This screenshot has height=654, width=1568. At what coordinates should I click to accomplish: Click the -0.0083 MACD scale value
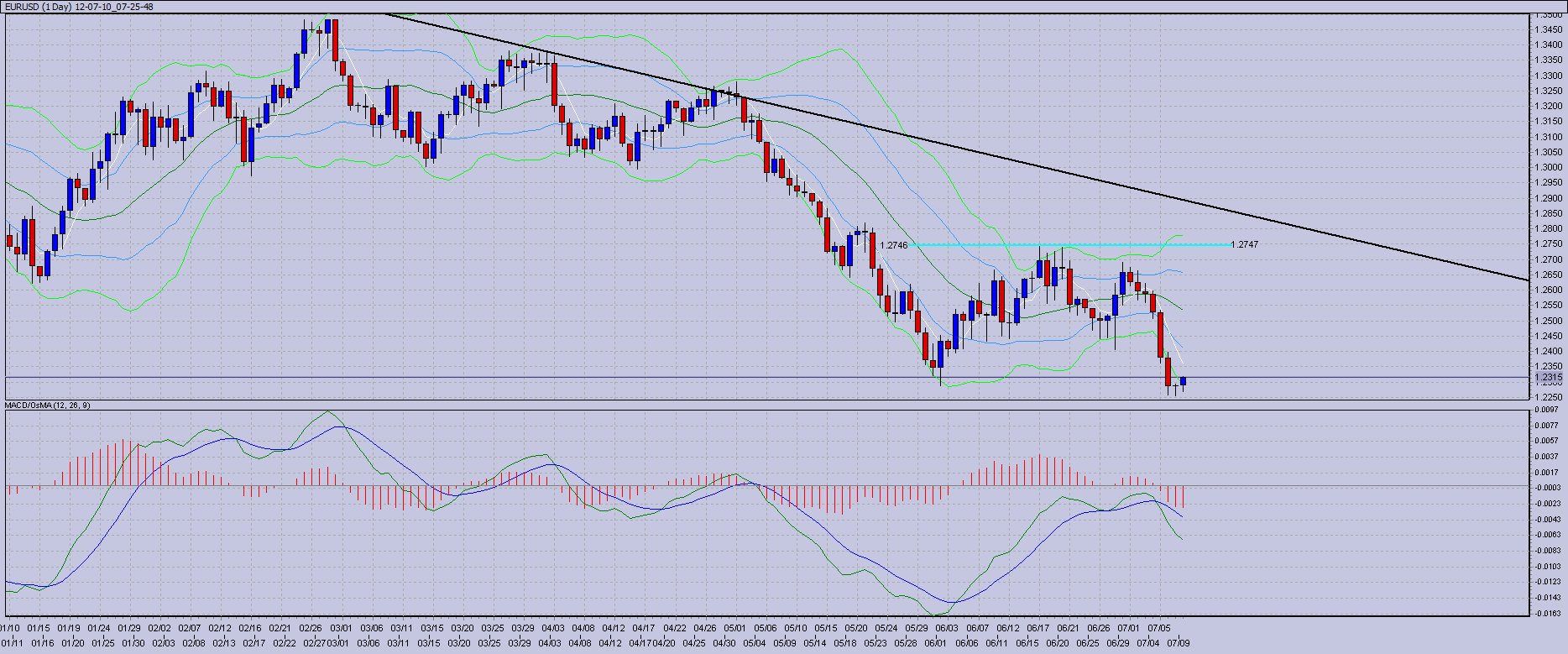1546,550
